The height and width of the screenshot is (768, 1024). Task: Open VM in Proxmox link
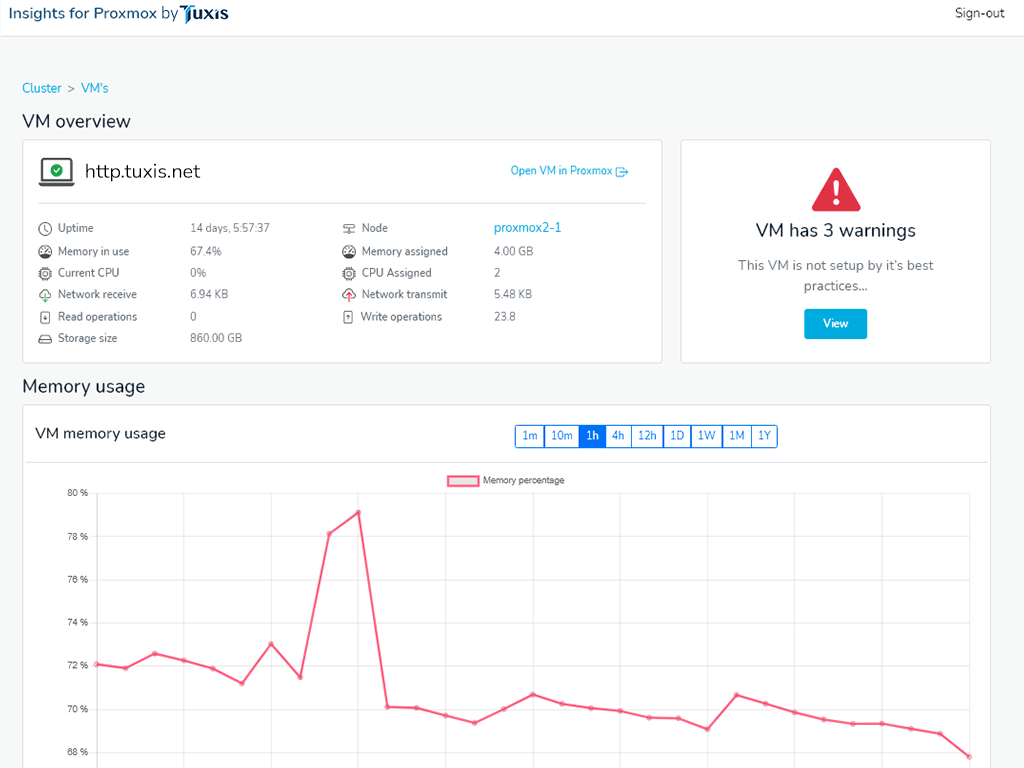click(x=562, y=171)
